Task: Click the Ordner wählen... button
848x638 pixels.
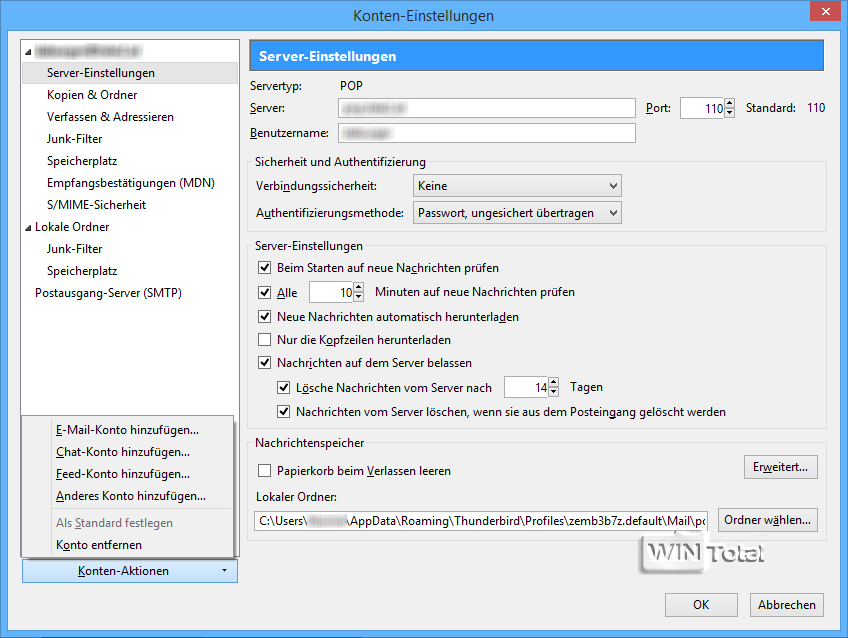Action: click(767, 520)
